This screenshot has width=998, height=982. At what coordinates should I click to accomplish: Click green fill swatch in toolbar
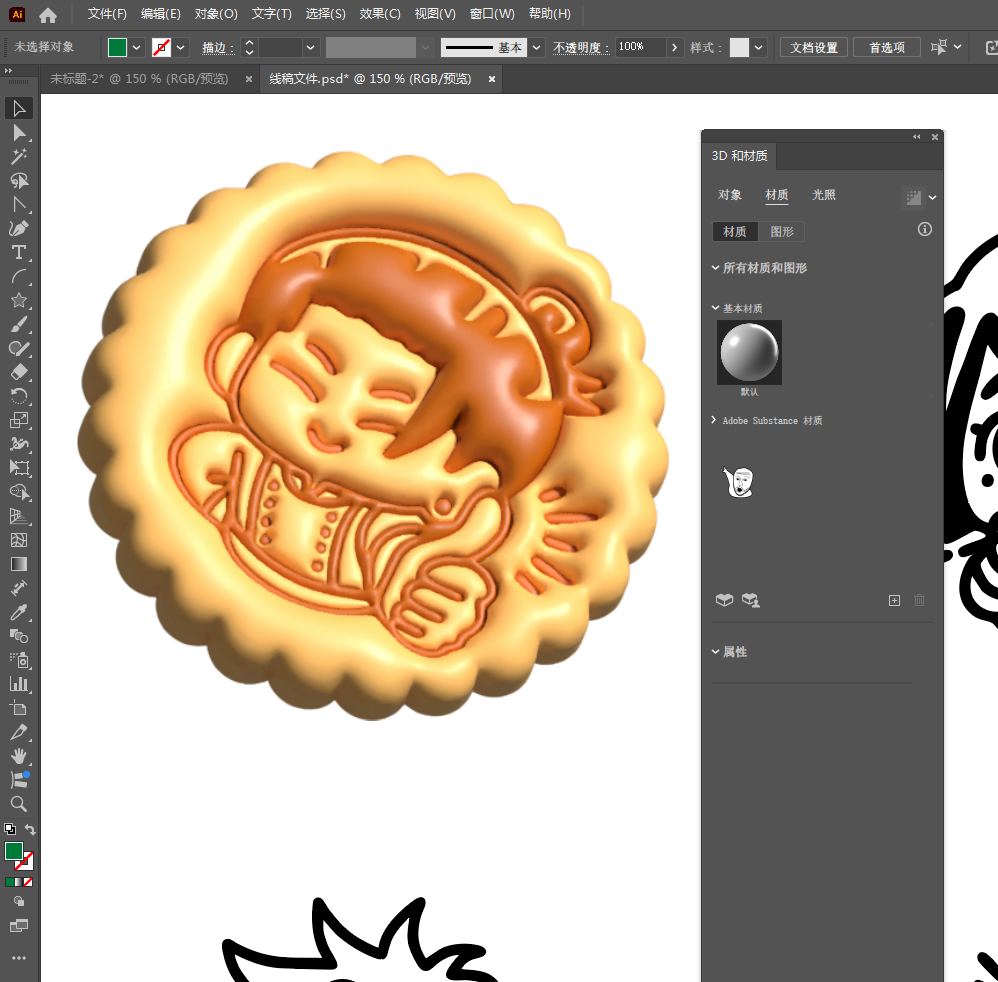point(14,851)
